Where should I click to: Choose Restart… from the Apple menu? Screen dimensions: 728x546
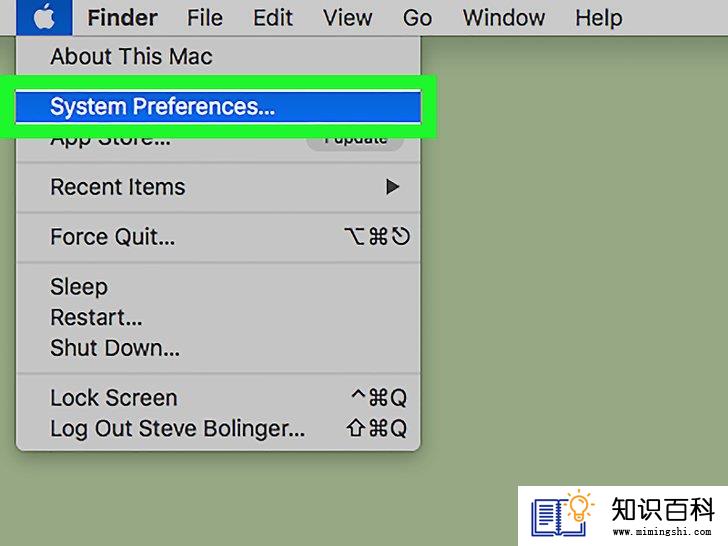coord(218,317)
